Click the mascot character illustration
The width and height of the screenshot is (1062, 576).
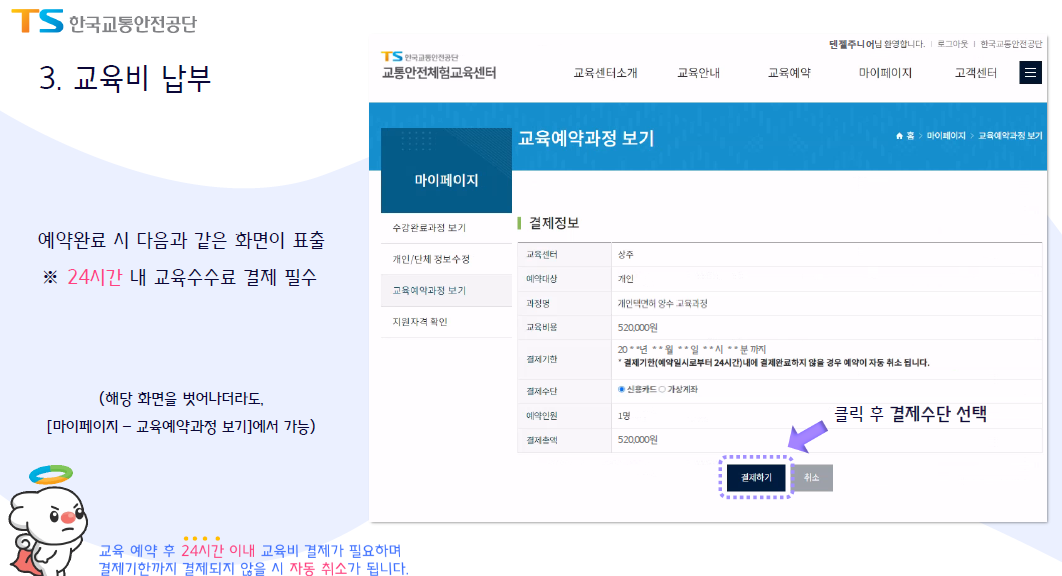47,520
